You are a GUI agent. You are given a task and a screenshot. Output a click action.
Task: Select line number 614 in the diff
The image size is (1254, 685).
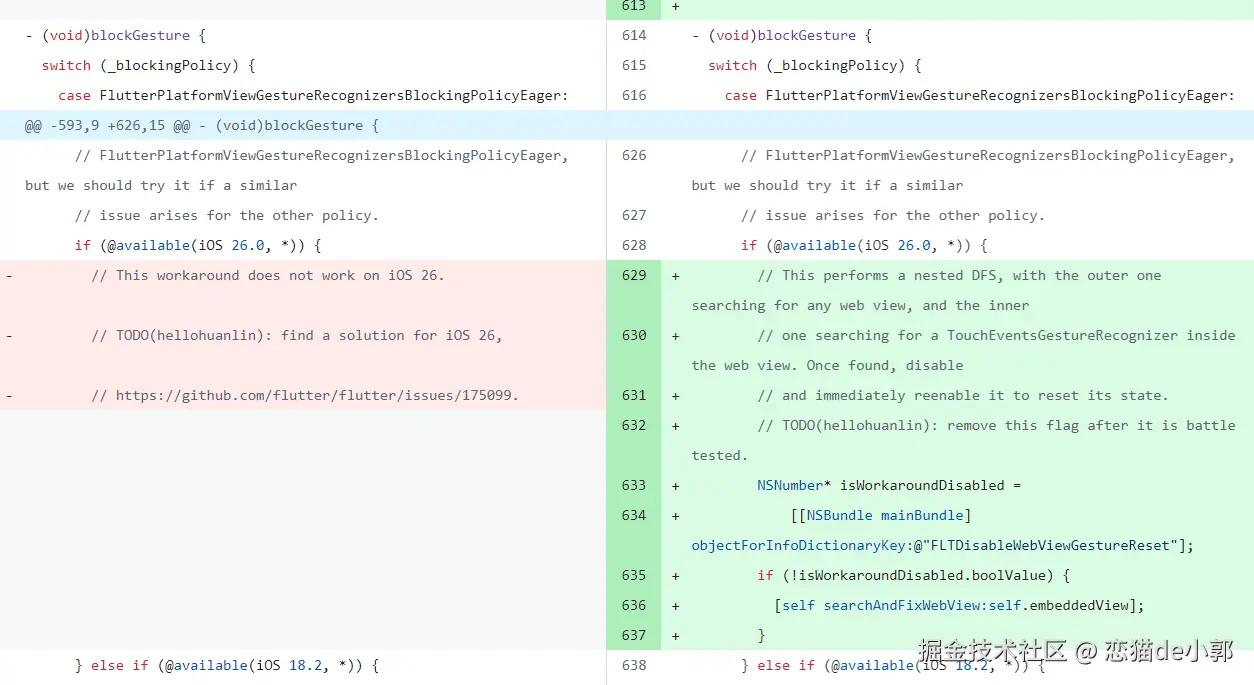(x=634, y=35)
